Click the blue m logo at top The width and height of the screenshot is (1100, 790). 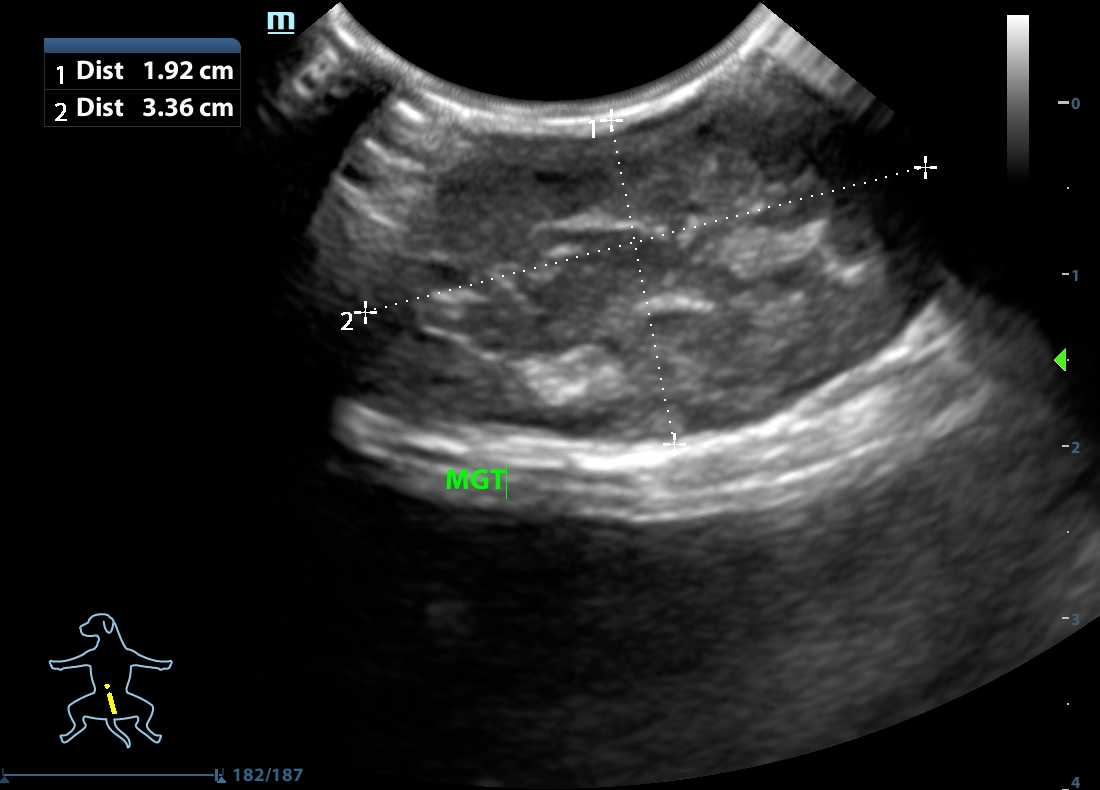point(281,22)
